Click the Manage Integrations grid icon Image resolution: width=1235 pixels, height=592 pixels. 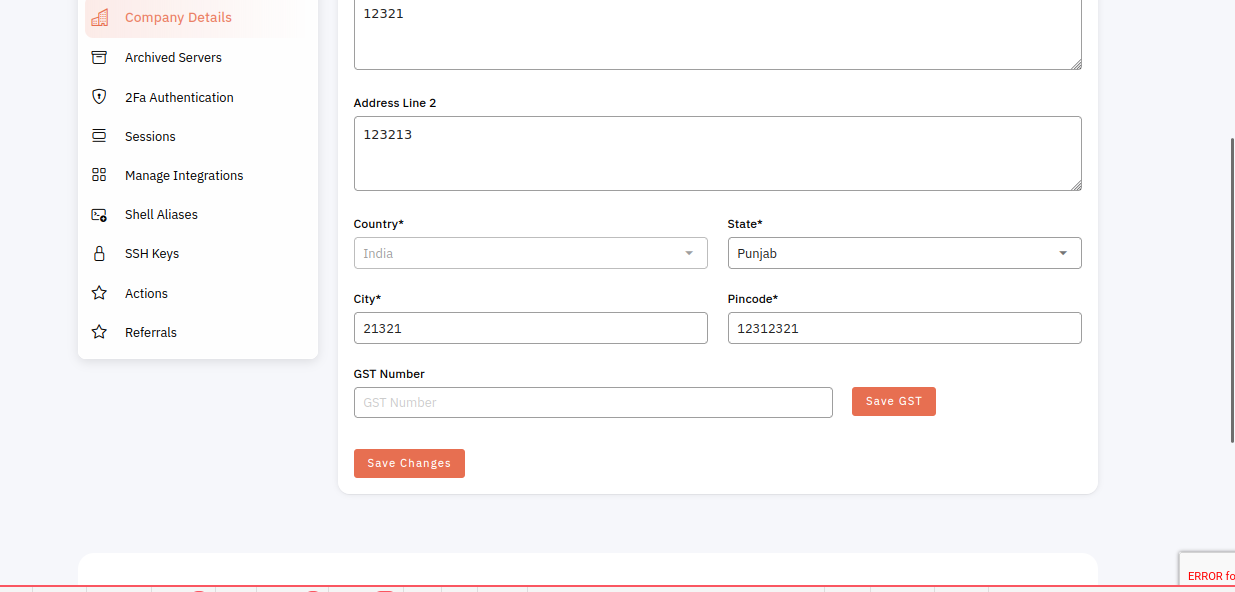click(99, 175)
